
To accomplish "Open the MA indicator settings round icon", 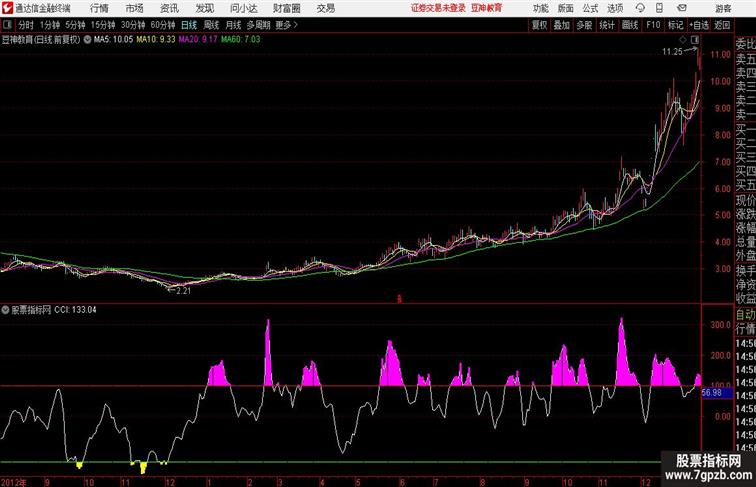I will [87, 40].
